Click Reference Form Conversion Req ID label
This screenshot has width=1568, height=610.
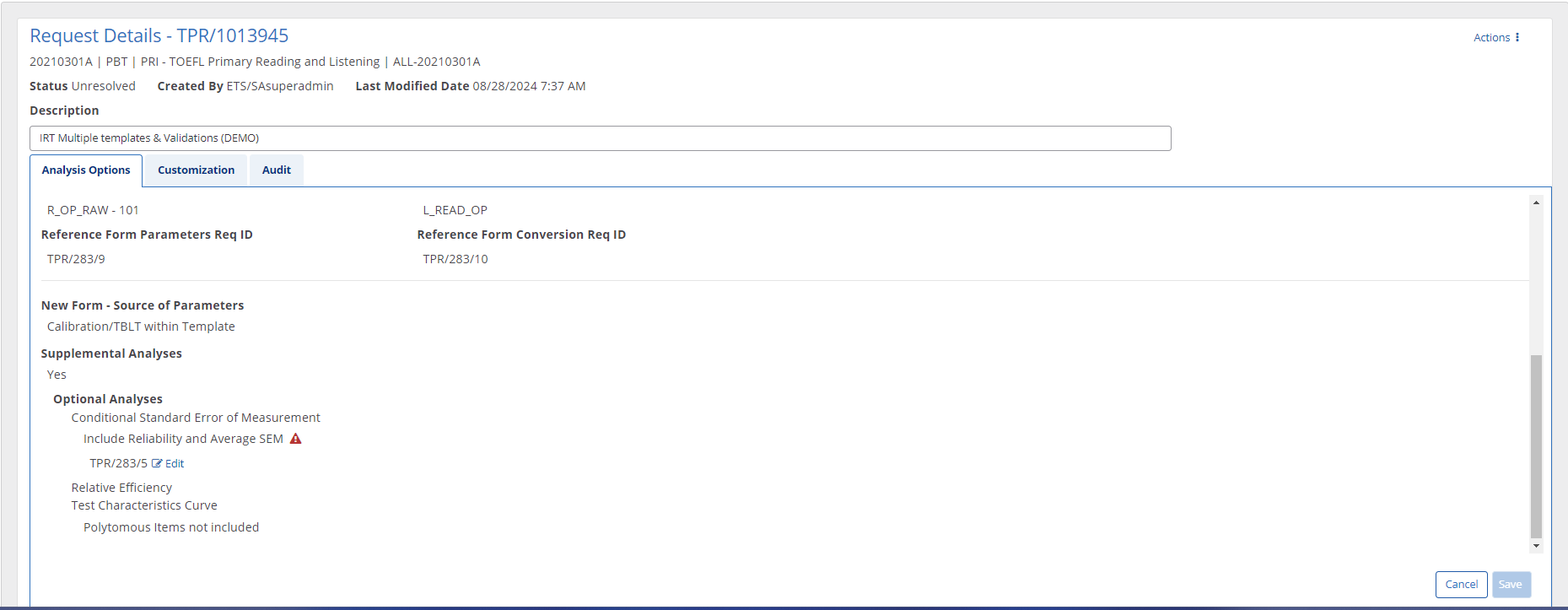tap(521, 235)
